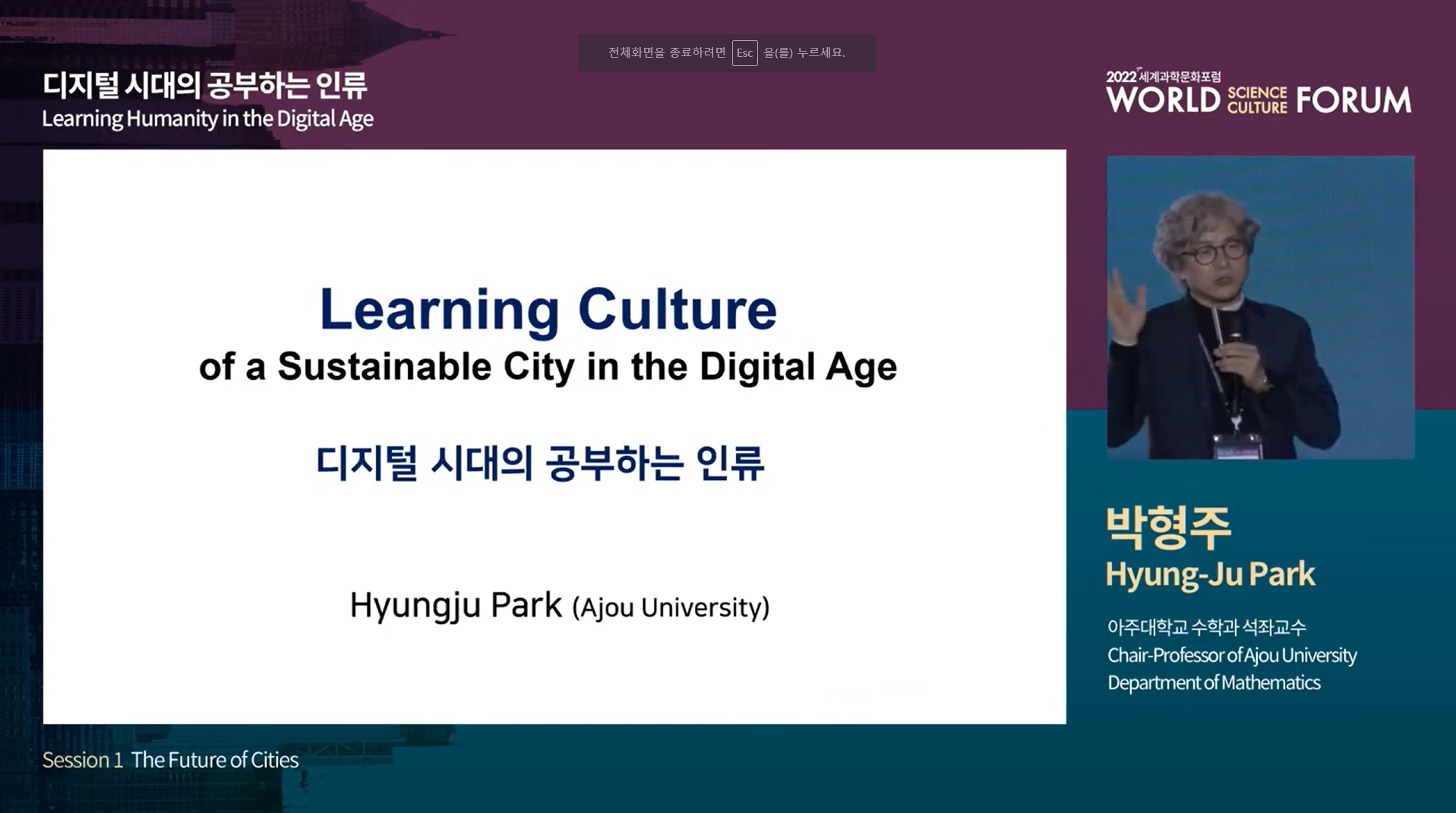Screen dimensions: 1456x813
Task: Click the "Session 1 The Future of Cities" caption
Action: tap(170, 760)
